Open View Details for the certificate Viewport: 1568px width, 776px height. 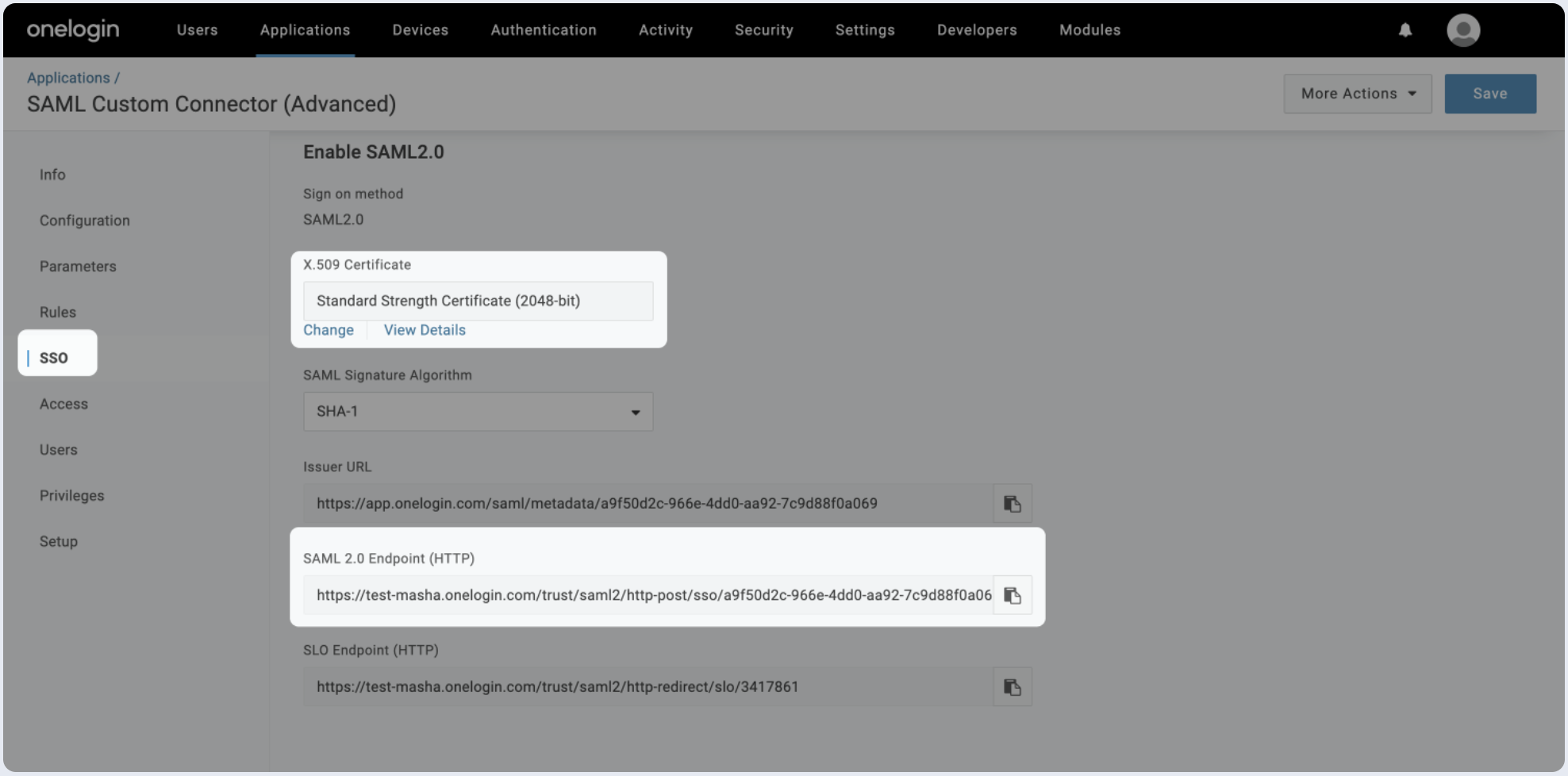pos(425,330)
